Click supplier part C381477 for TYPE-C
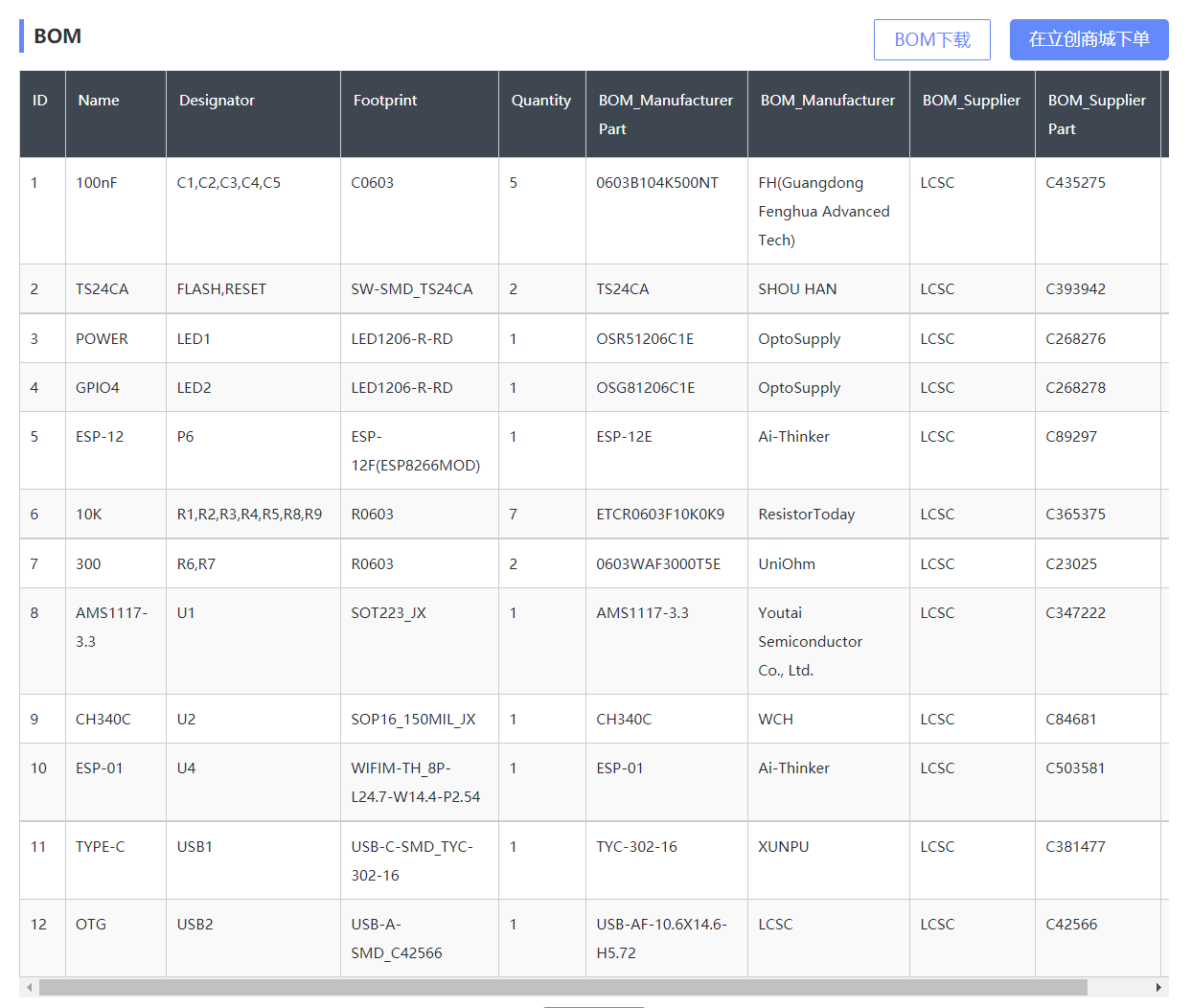 pos(1075,846)
